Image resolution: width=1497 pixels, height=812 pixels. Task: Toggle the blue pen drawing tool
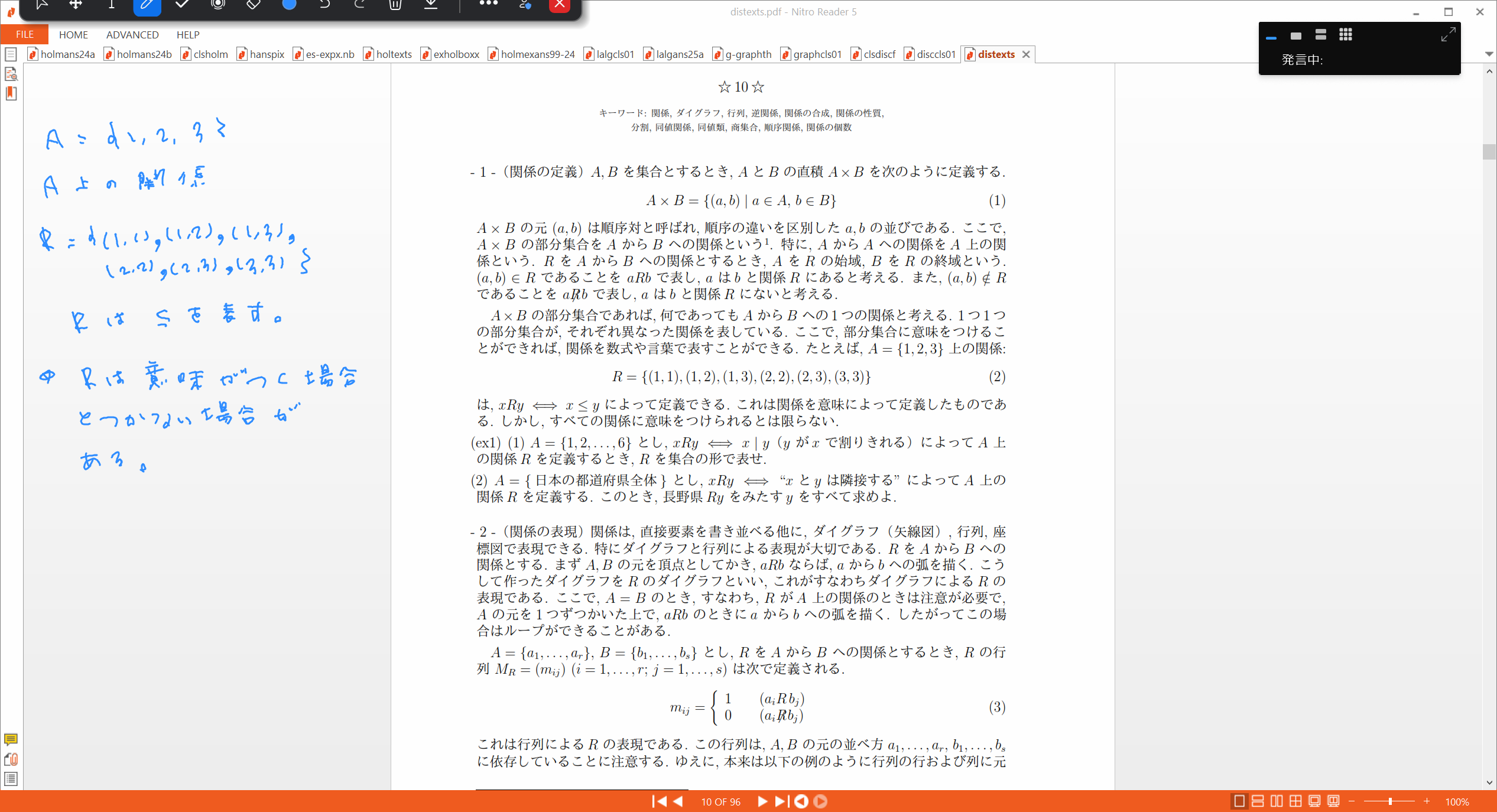(x=147, y=5)
